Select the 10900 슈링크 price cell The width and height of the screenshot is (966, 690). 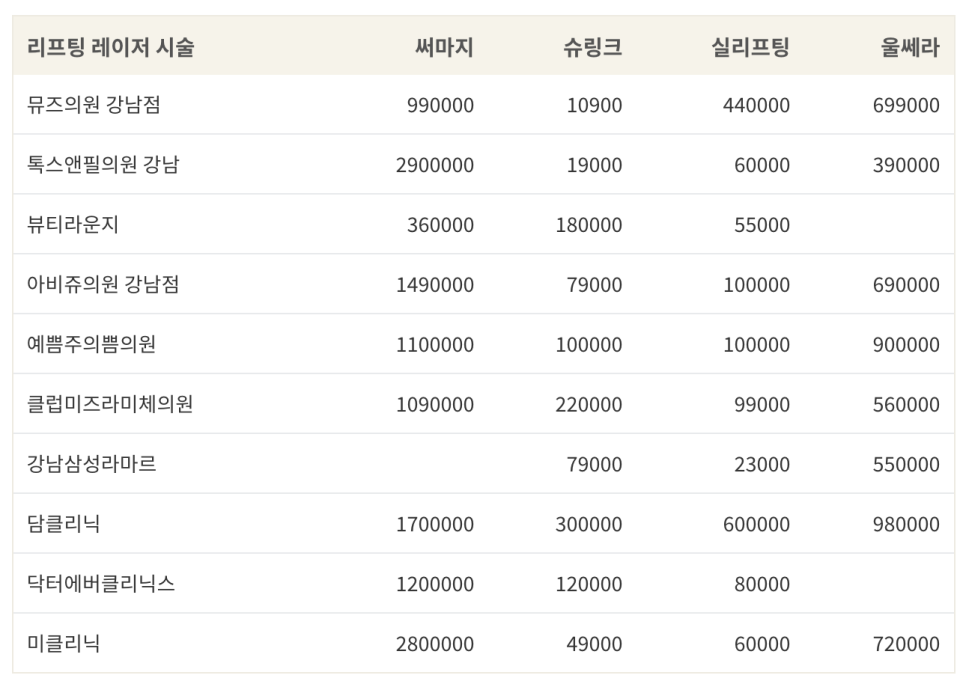594,105
